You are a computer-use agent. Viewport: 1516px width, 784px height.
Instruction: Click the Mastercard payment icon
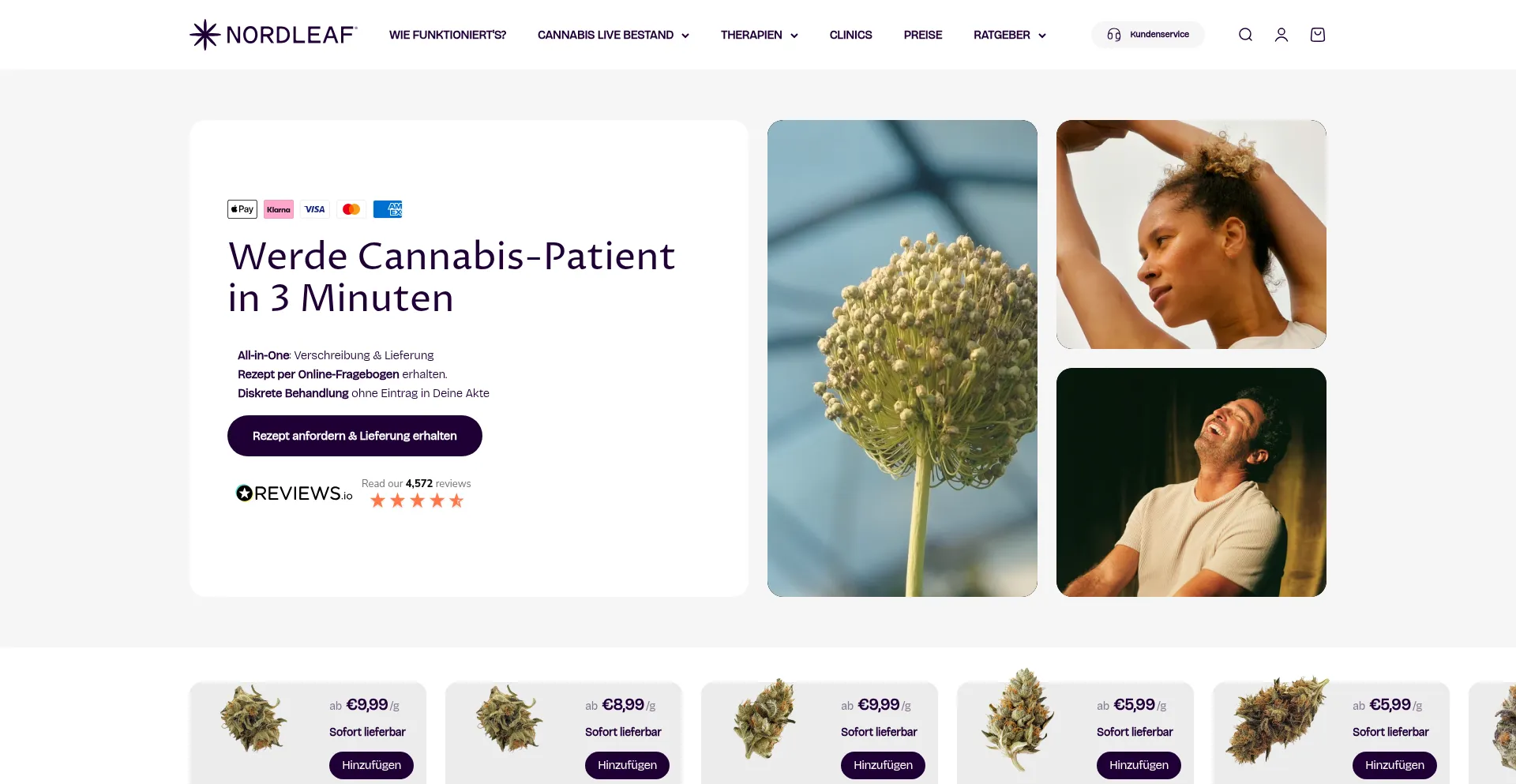click(x=351, y=209)
